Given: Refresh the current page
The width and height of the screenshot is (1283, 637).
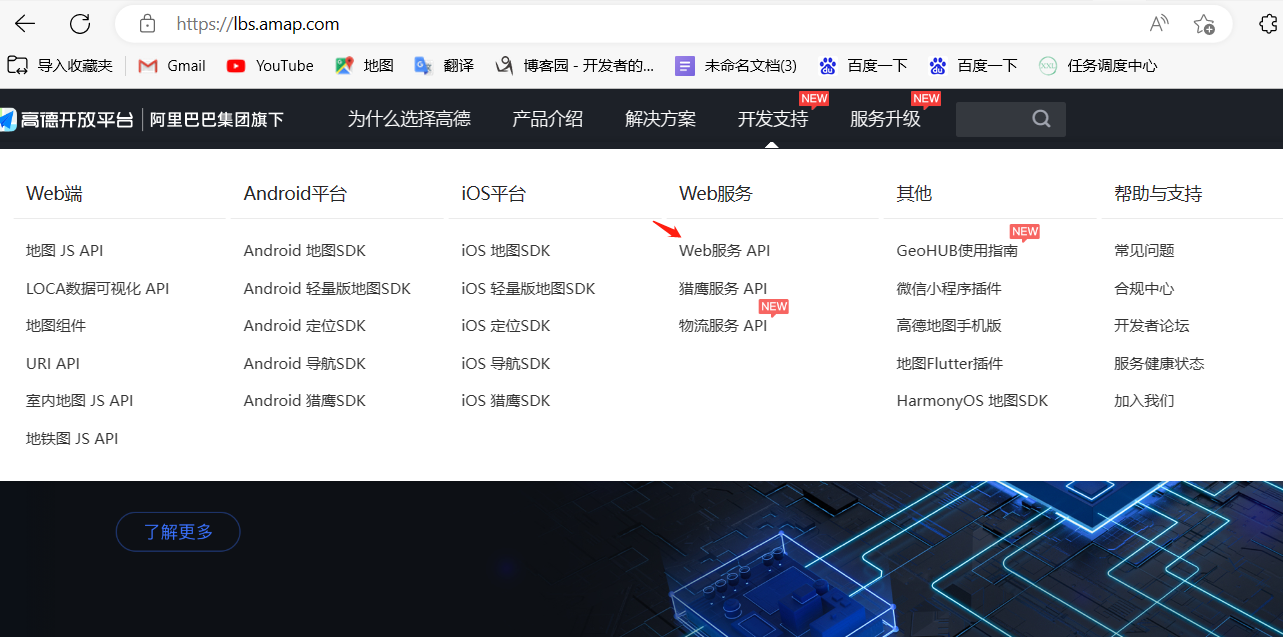Looking at the screenshot, I should 79,23.
